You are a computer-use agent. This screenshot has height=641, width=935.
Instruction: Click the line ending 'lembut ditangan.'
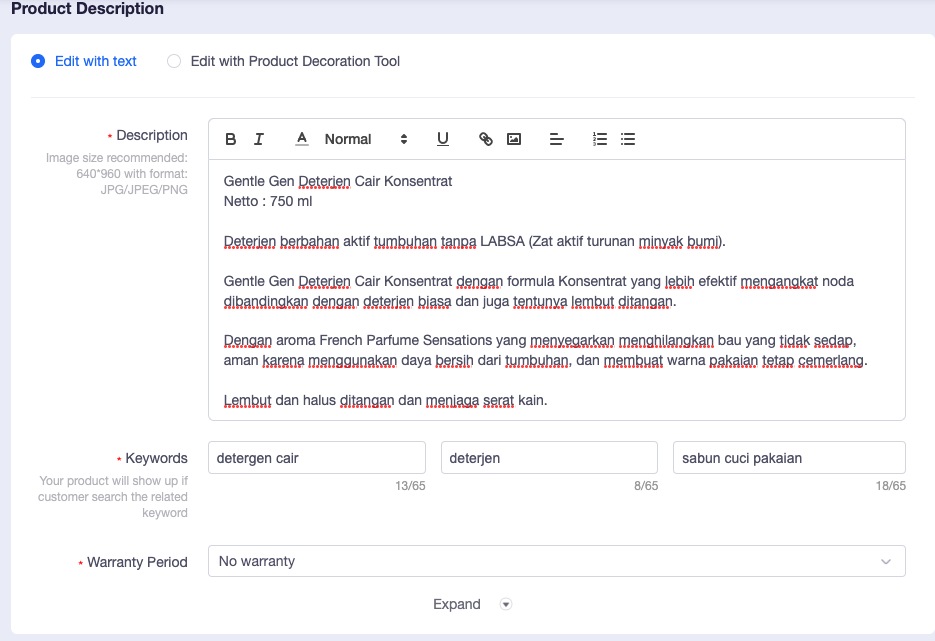[450, 302]
